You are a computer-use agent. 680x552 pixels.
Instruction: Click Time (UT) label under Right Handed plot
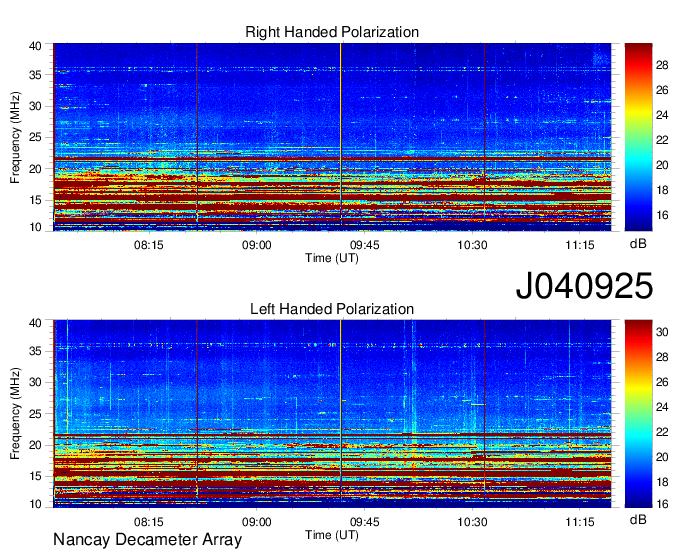(x=332, y=258)
